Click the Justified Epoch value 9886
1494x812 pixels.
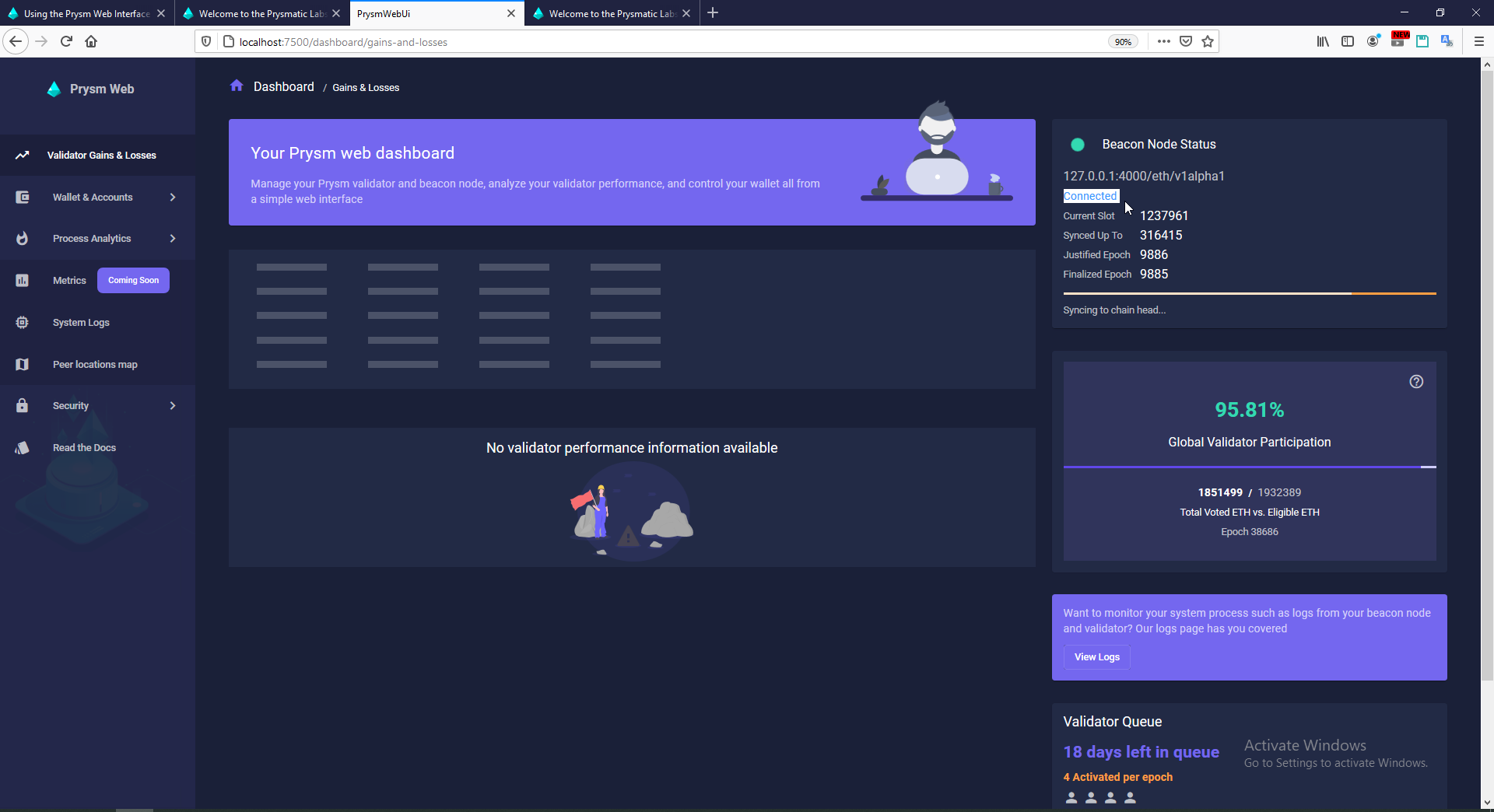pos(1154,255)
